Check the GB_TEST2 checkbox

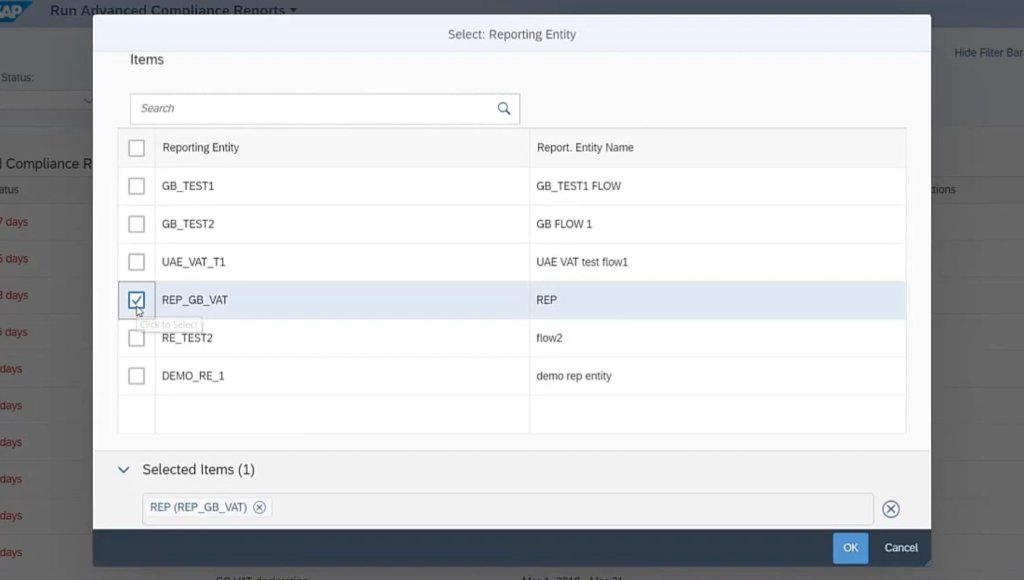pos(137,224)
